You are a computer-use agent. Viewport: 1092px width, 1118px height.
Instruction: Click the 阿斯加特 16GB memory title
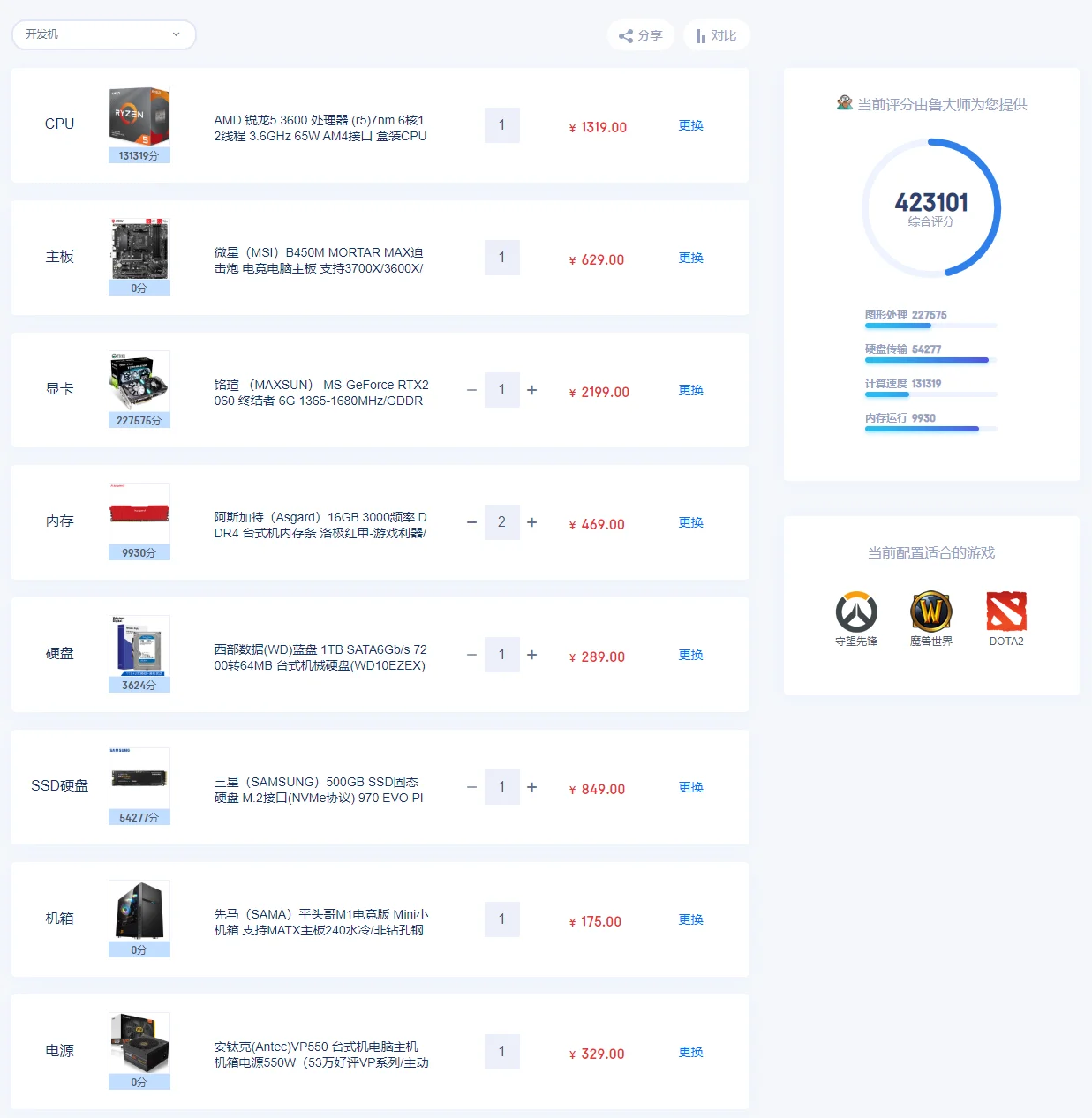(320, 525)
